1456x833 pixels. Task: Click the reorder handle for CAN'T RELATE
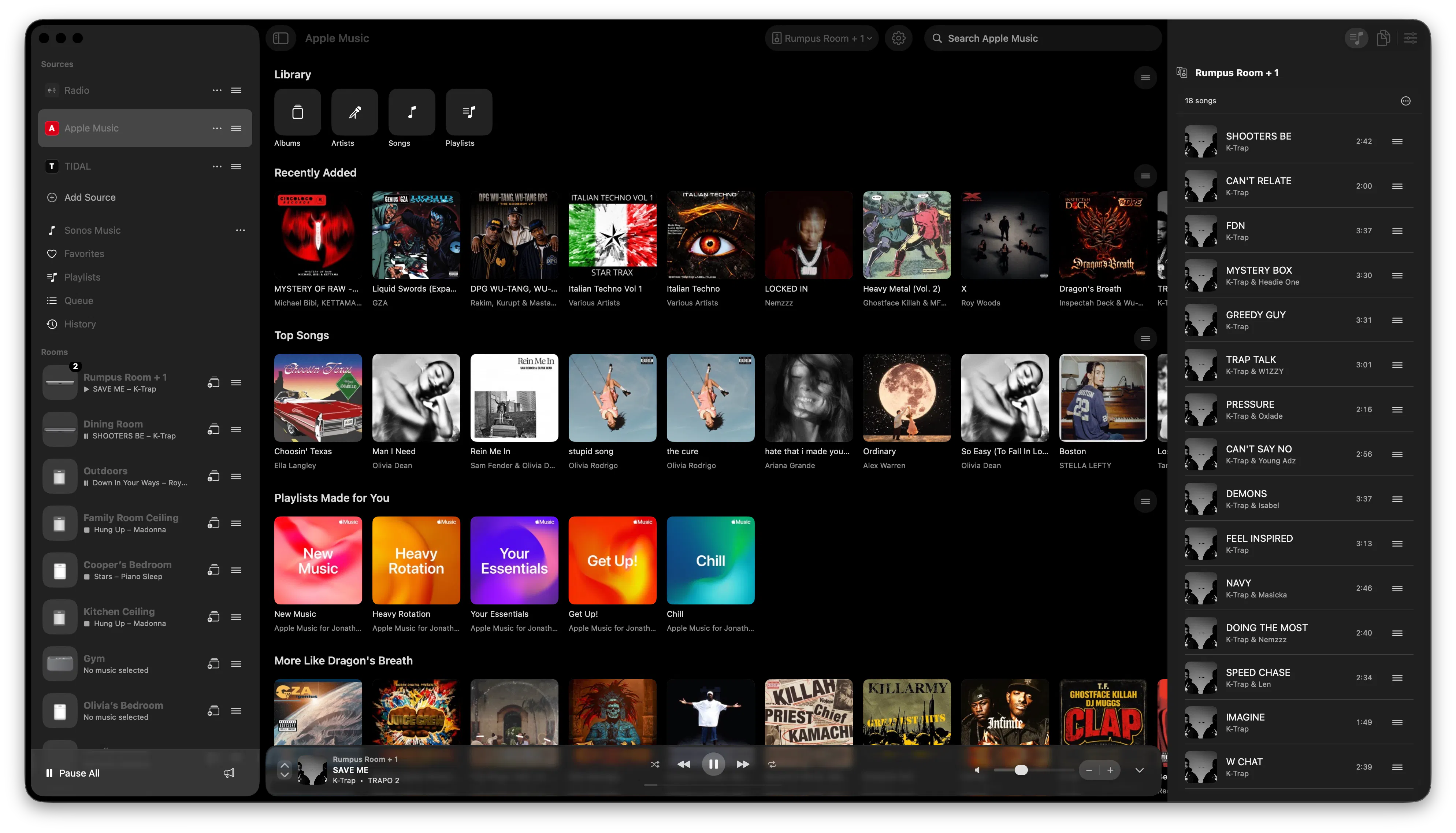(x=1397, y=186)
